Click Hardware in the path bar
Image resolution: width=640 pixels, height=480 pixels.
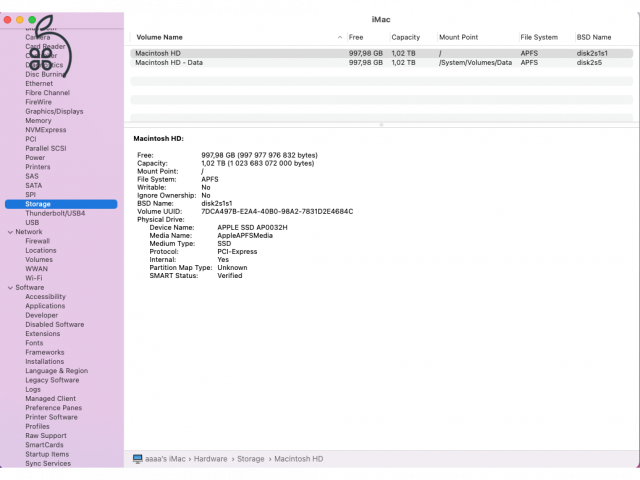click(210, 459)
